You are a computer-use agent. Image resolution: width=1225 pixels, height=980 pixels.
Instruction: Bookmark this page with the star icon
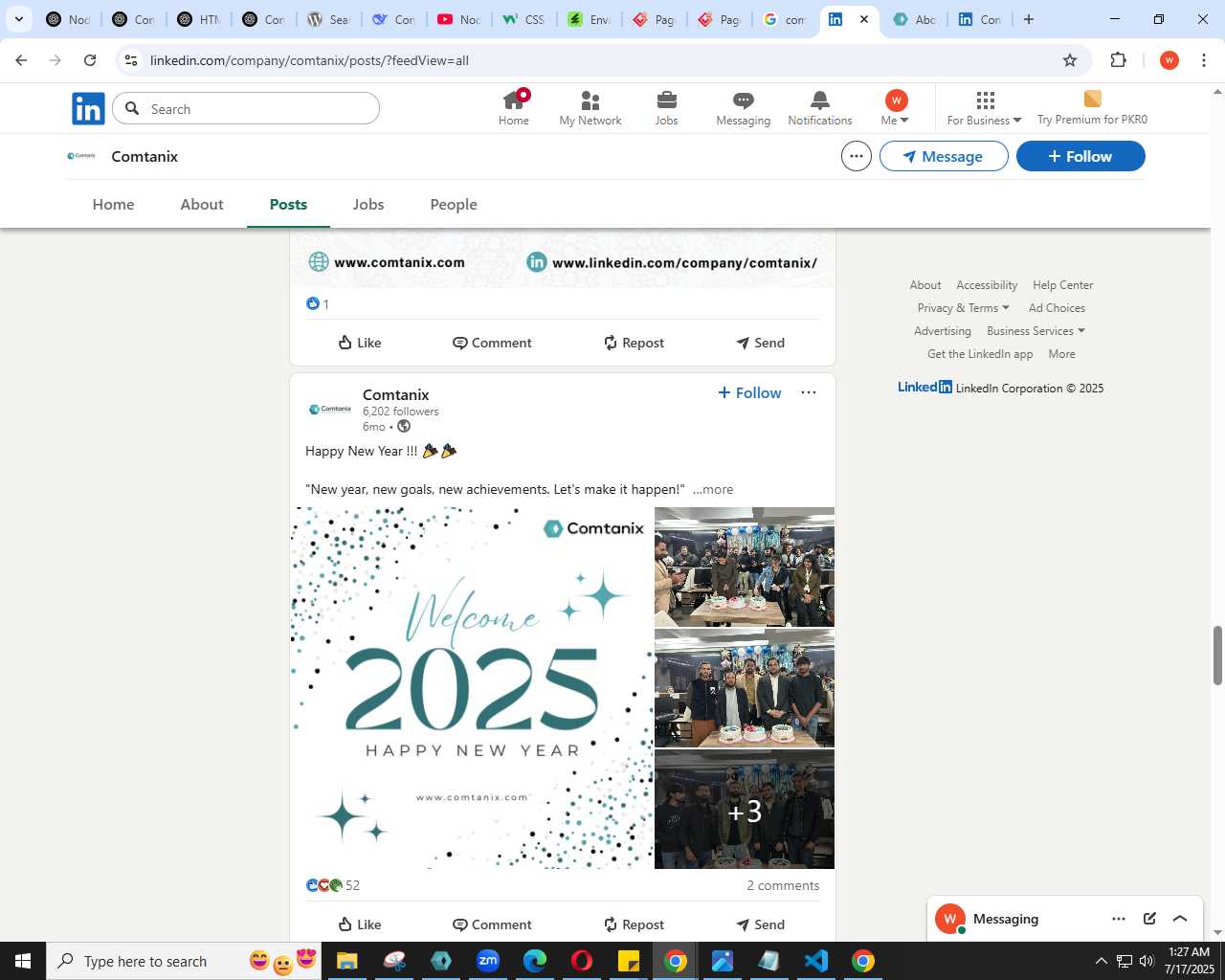pyautogui.click(x=1070, y=60)
